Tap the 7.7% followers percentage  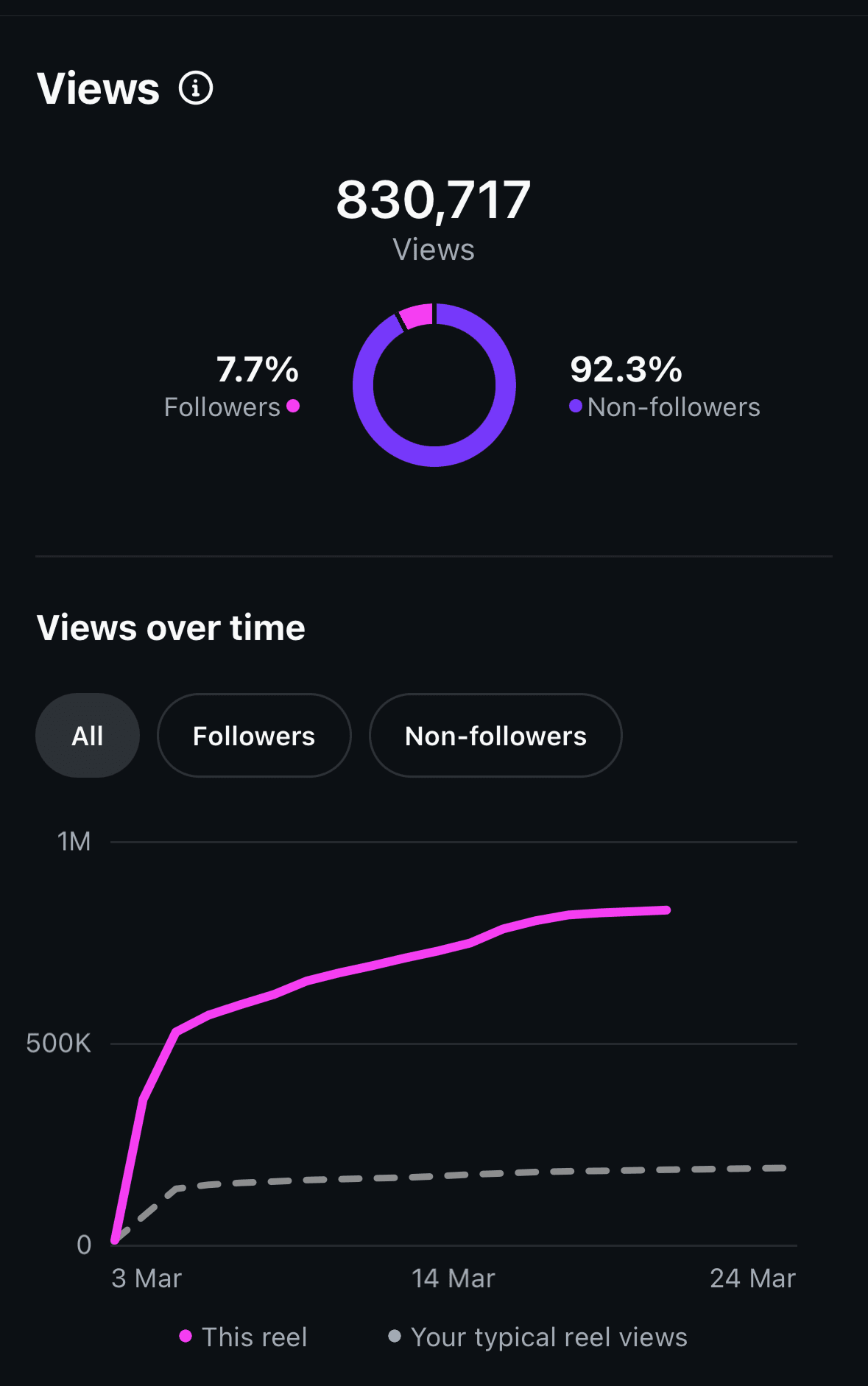pos(258,370)
